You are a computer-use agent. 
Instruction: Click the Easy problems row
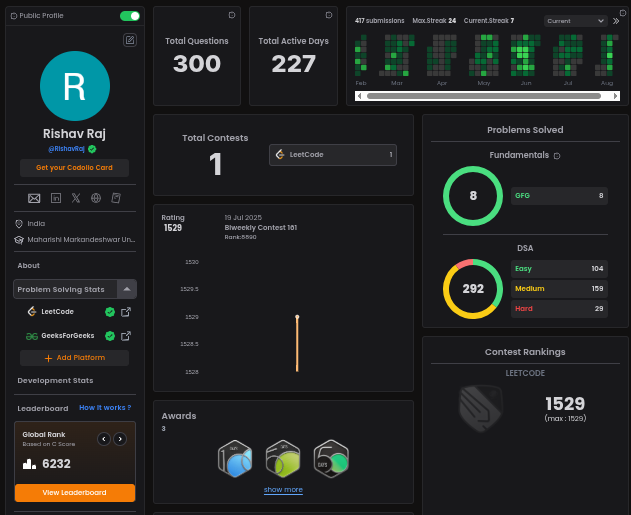[559, 269]
